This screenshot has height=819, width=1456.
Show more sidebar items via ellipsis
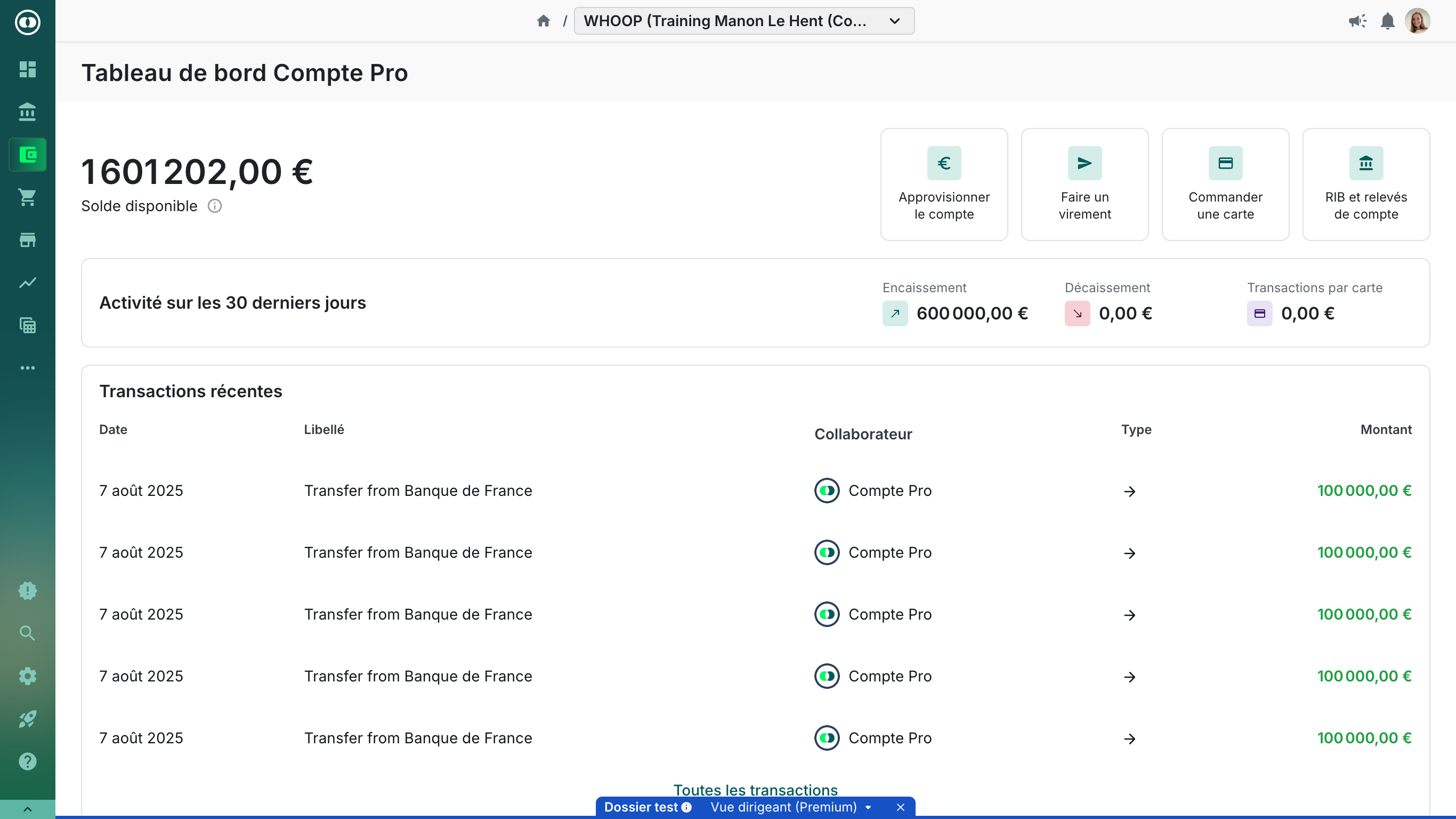[27, 368]
